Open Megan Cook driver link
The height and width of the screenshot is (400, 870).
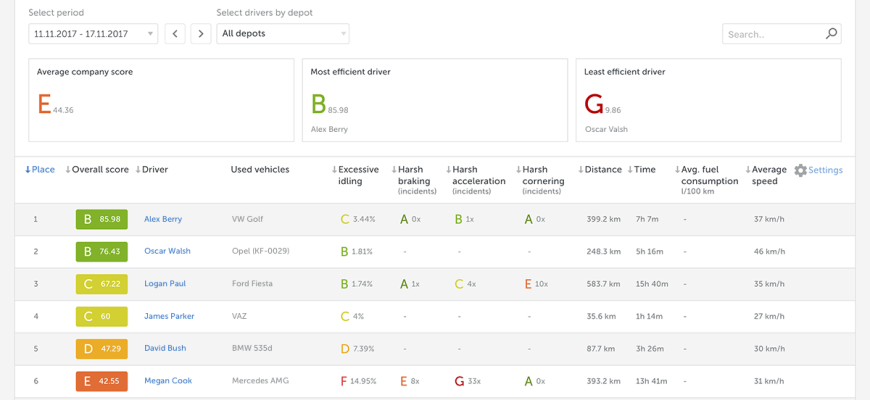click(x=166, y=381)
